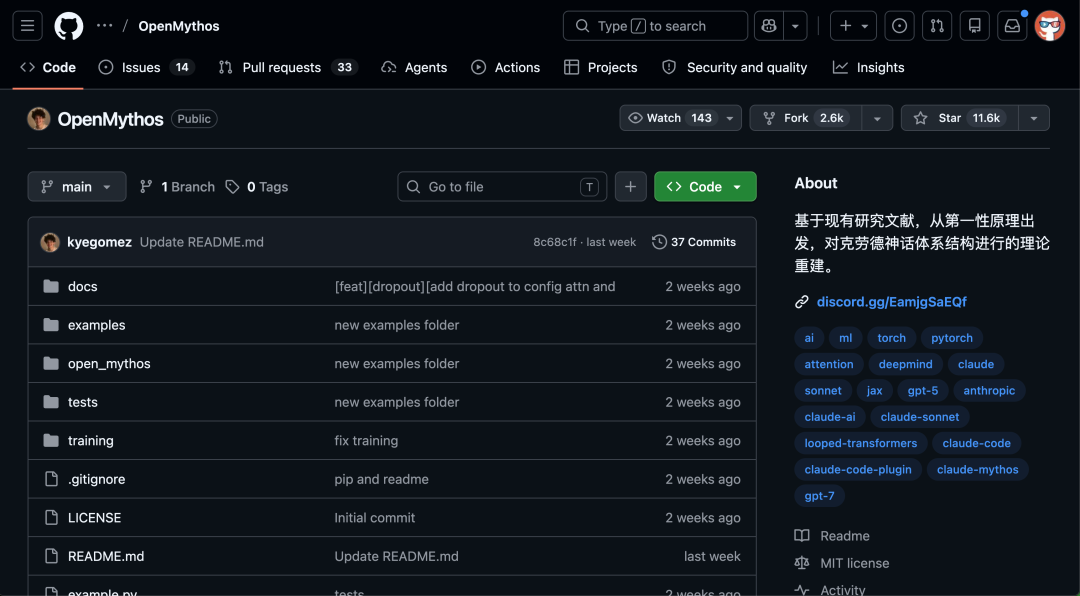Open the tests folder
The height and width of the screenshot is (596, 1080).
pos(83,402)
